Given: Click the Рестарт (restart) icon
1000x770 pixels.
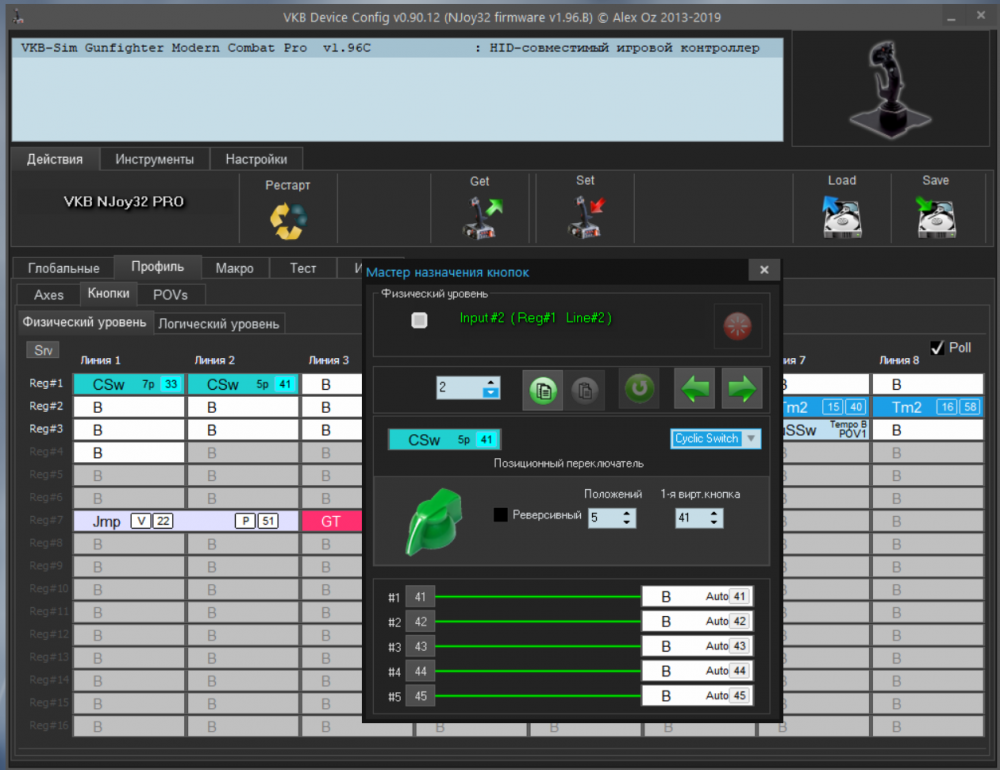Looking at the screenshot, I should (x=288, y=219).
